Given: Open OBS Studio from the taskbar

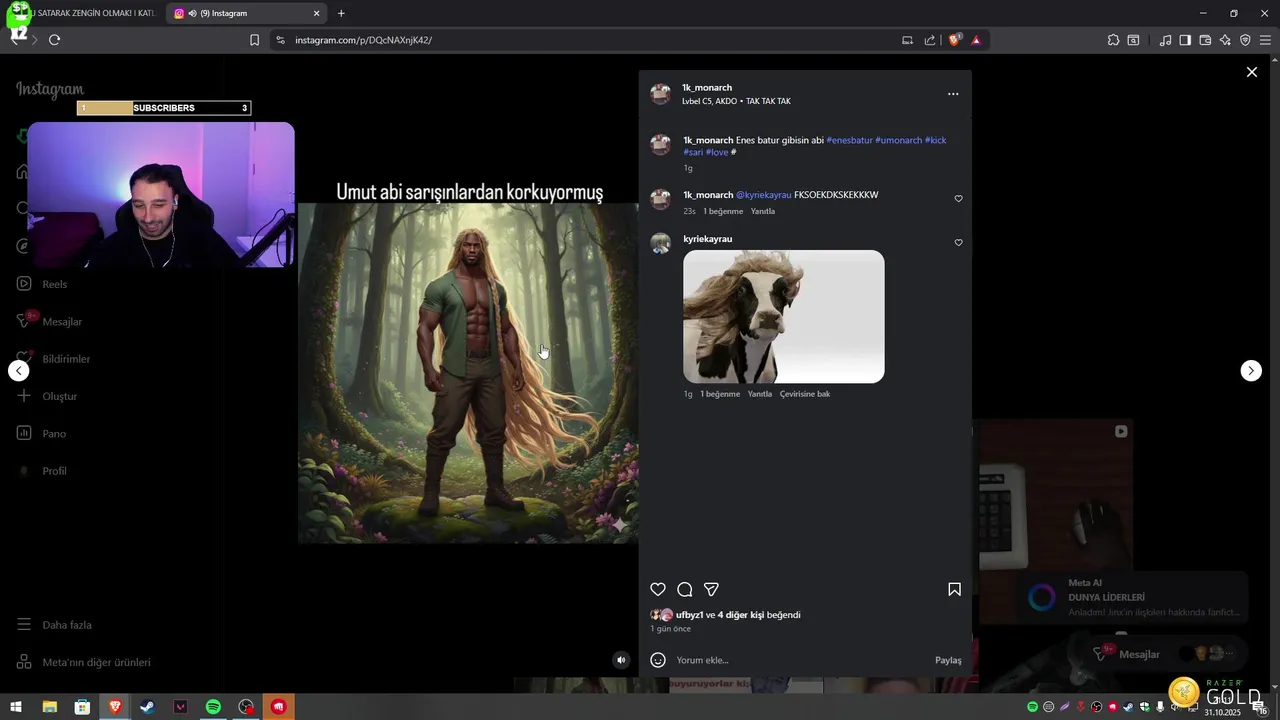Looking at the screenshot, I should point(246,707).
